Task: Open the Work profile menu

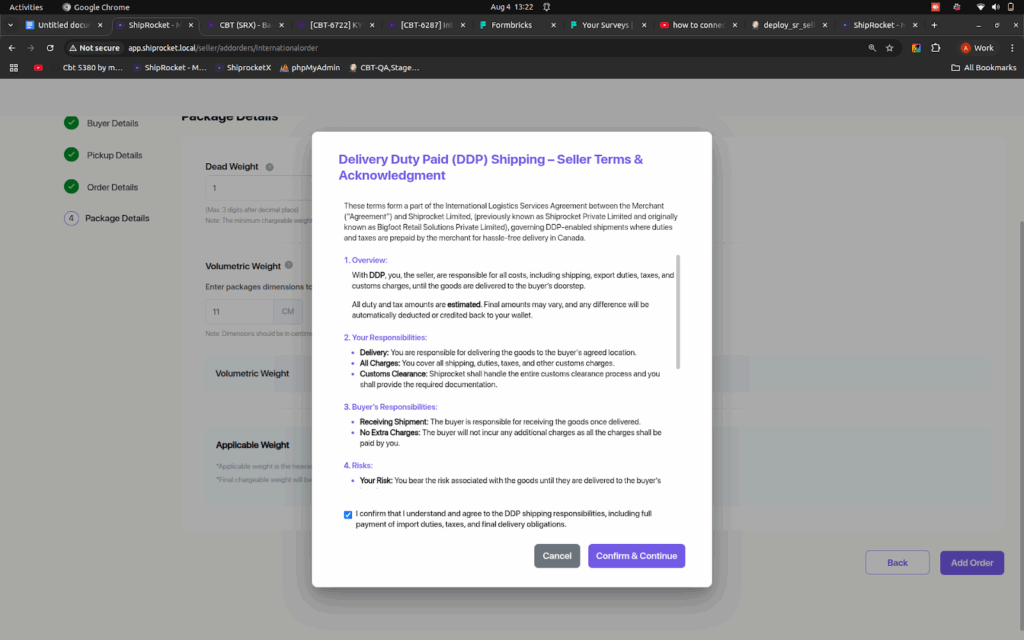Action: 977,47
